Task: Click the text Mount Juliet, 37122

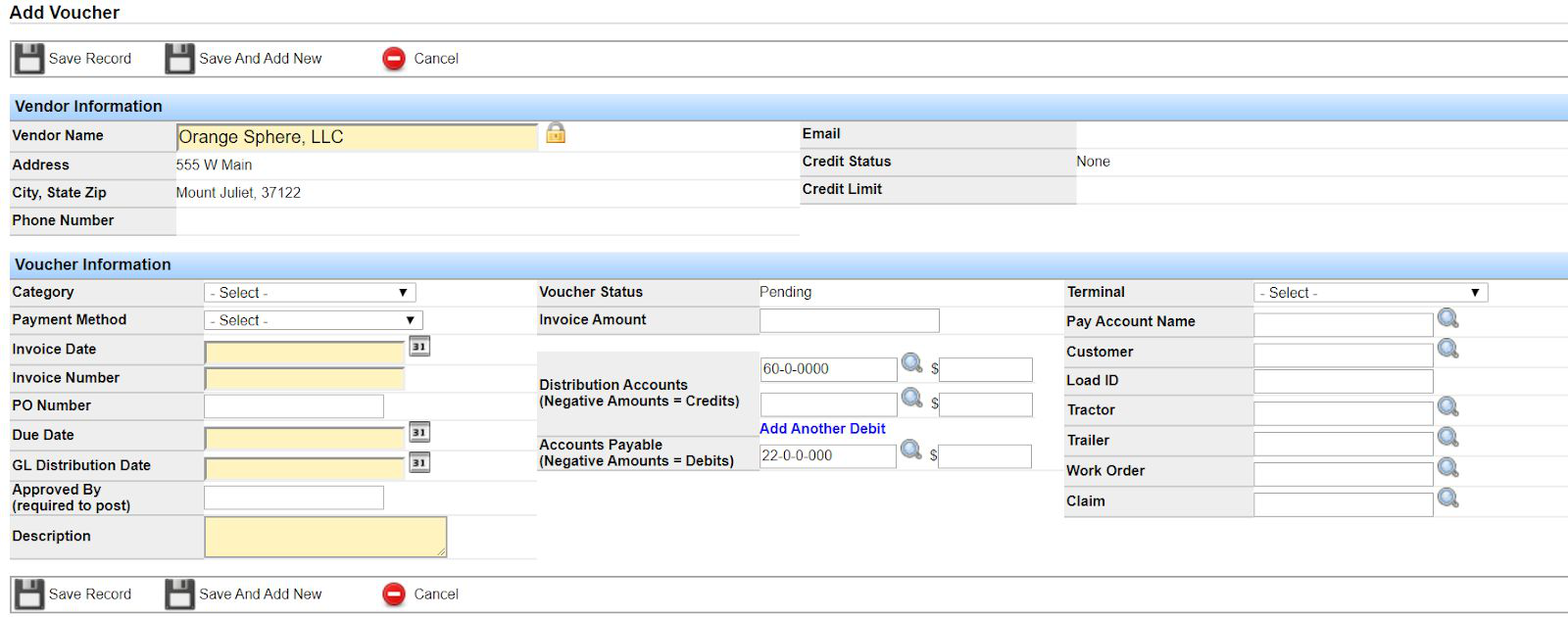Action: [238, 193]
